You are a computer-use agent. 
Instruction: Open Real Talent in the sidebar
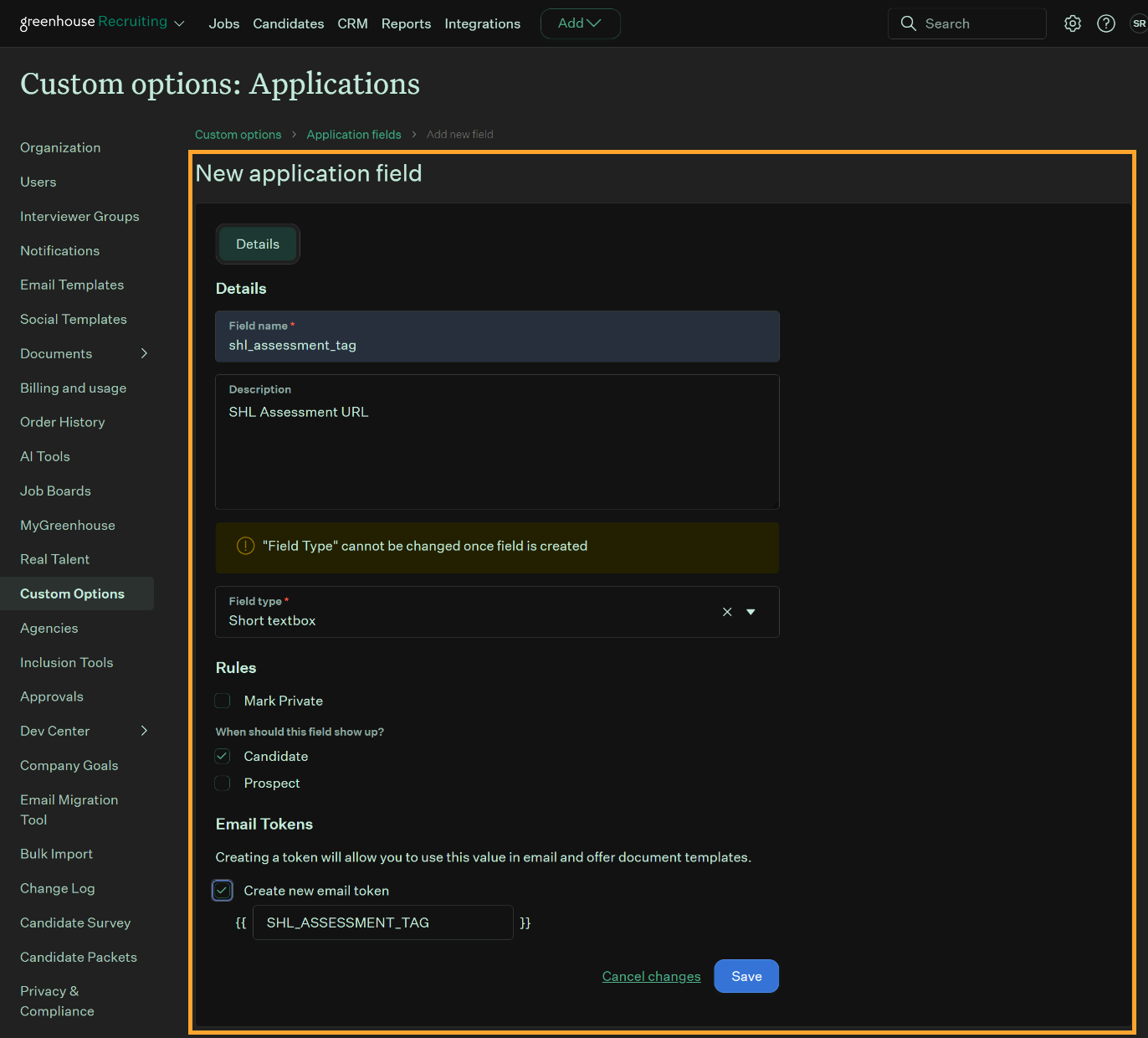(54, 559)
